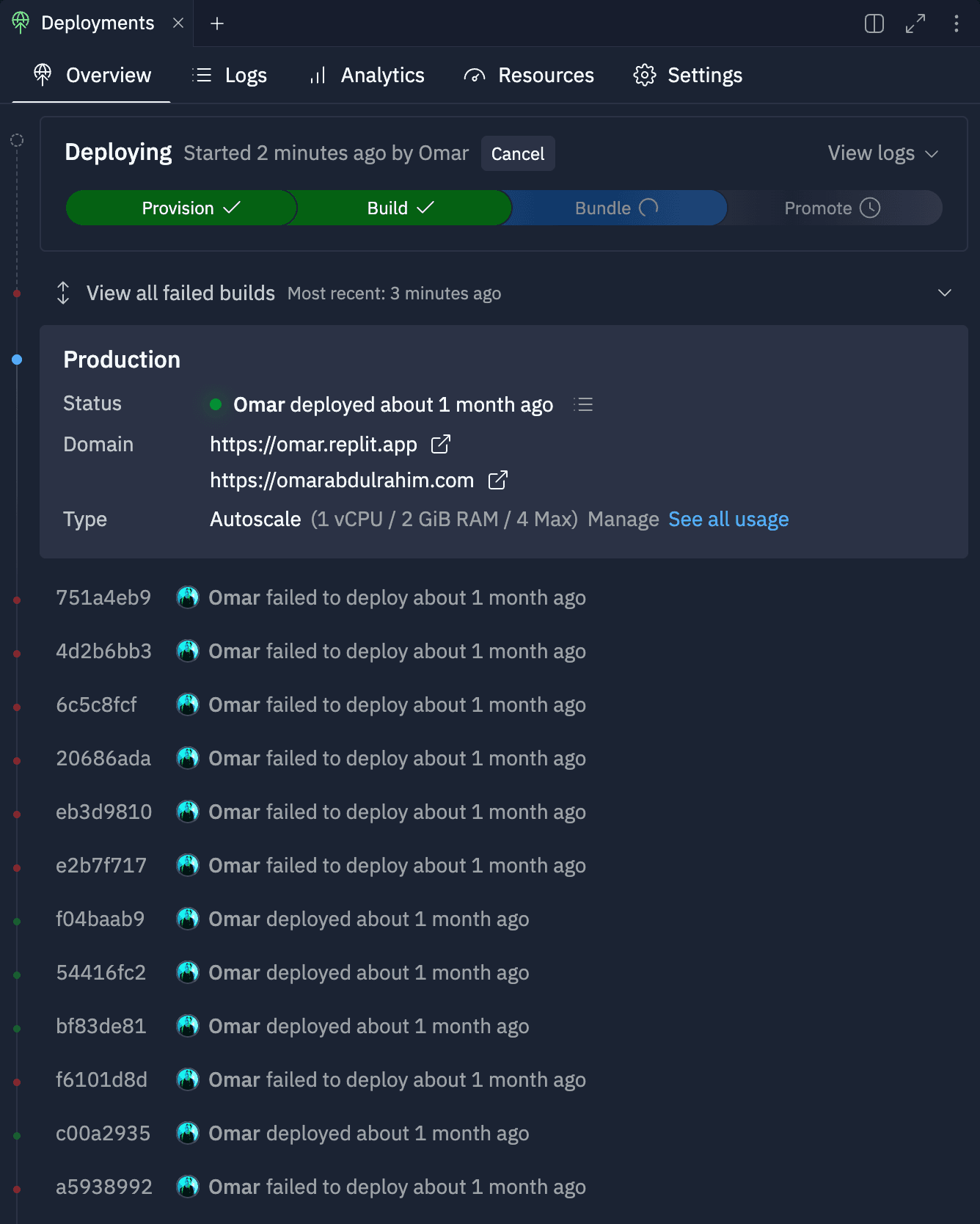
Task: Click Omar's avatar in 6c5c8fcf row
Action: pyautogui.click(x=188, y=704)
